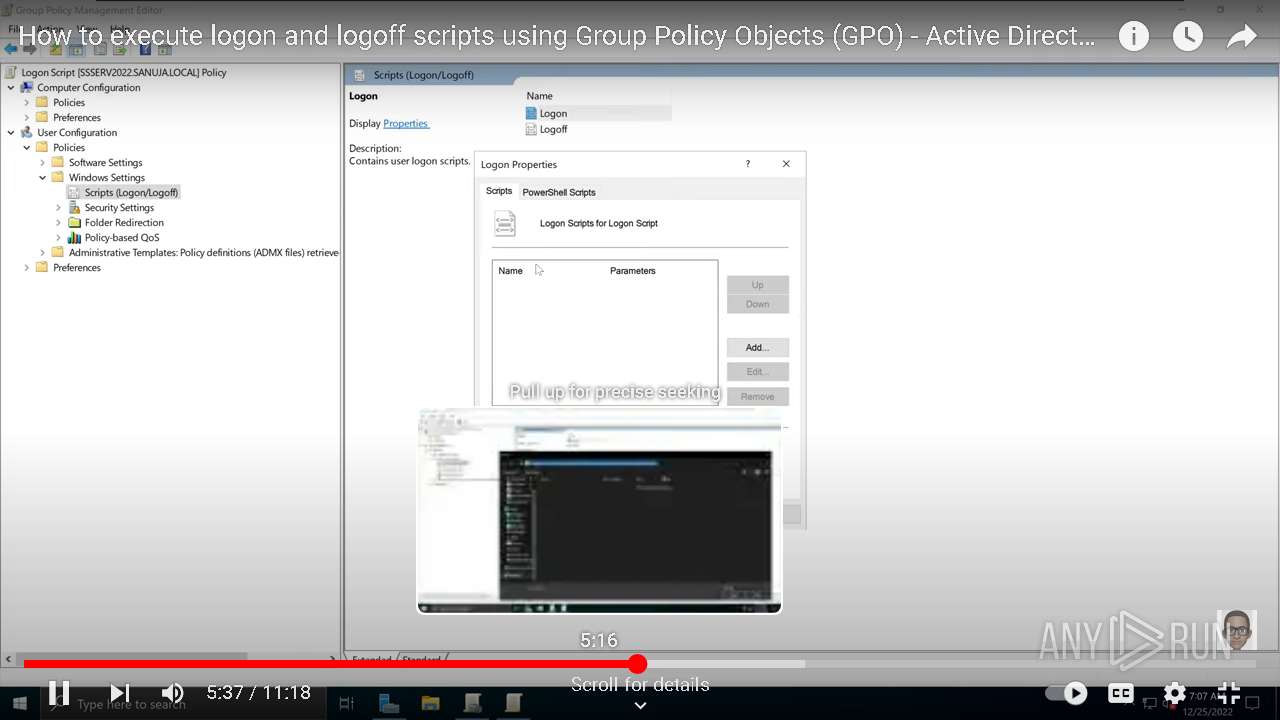Screen dimensions: 1280x720
Task: Click the Scripts (Logon/Logoff) pane header icon
Action: click(x=360, y=75)
